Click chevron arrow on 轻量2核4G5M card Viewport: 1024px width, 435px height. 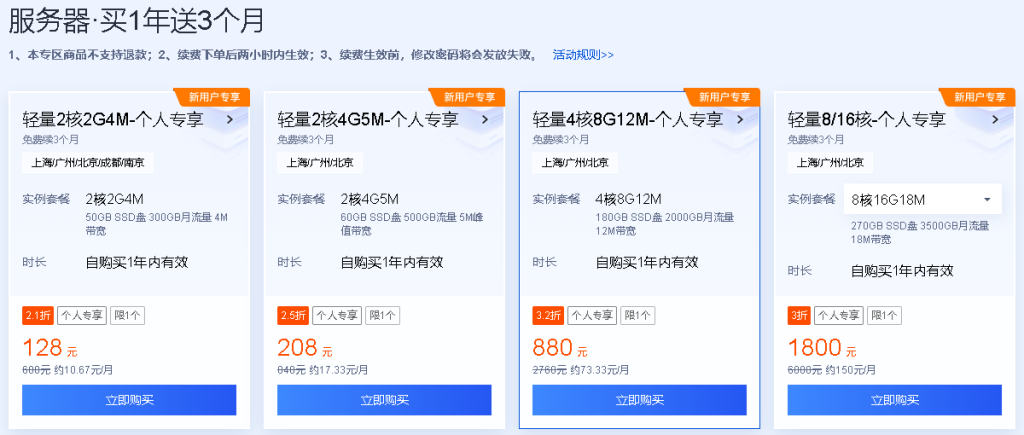tap(485, 120)
